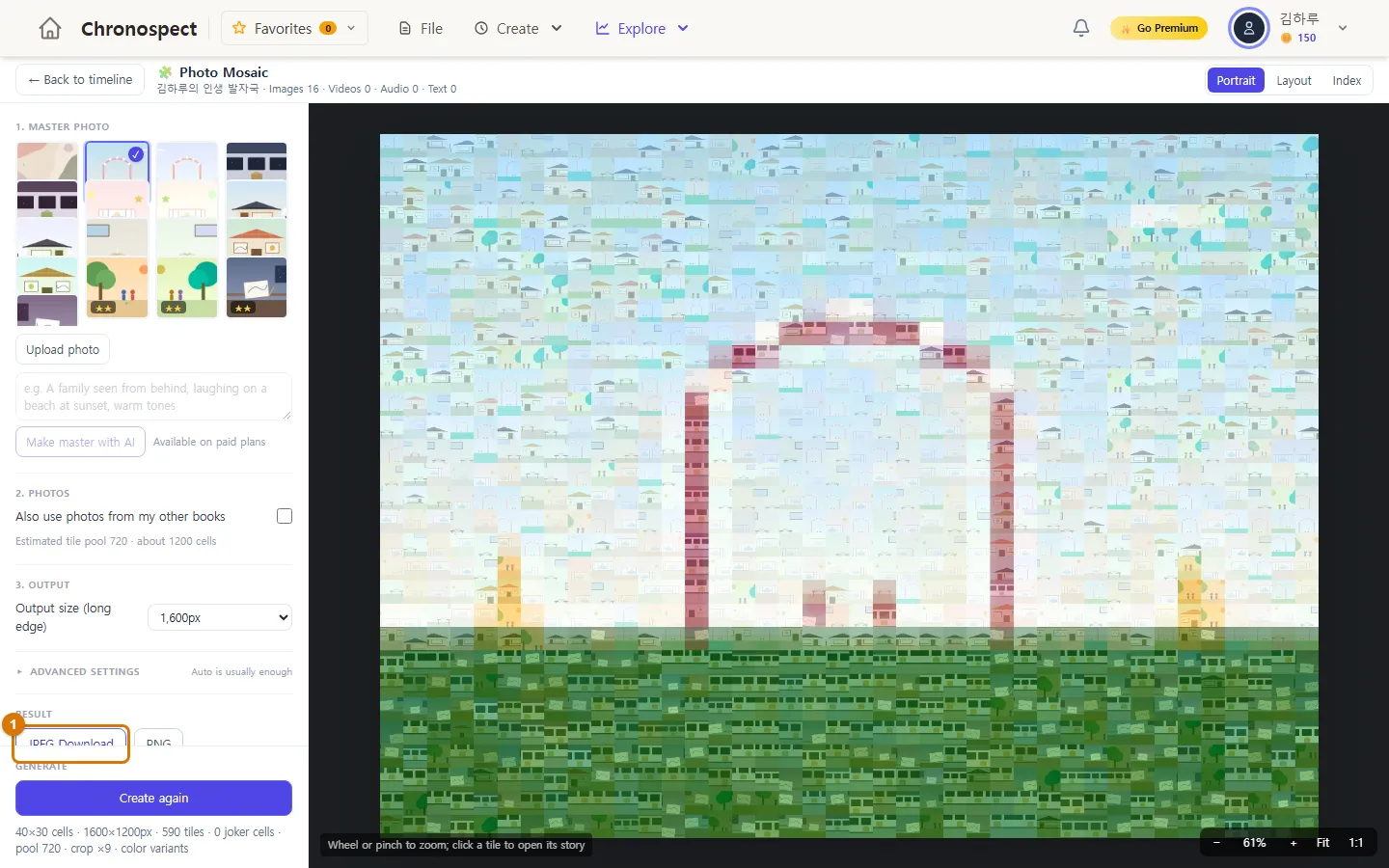Select the night desk two-star photo

[257, 286]
